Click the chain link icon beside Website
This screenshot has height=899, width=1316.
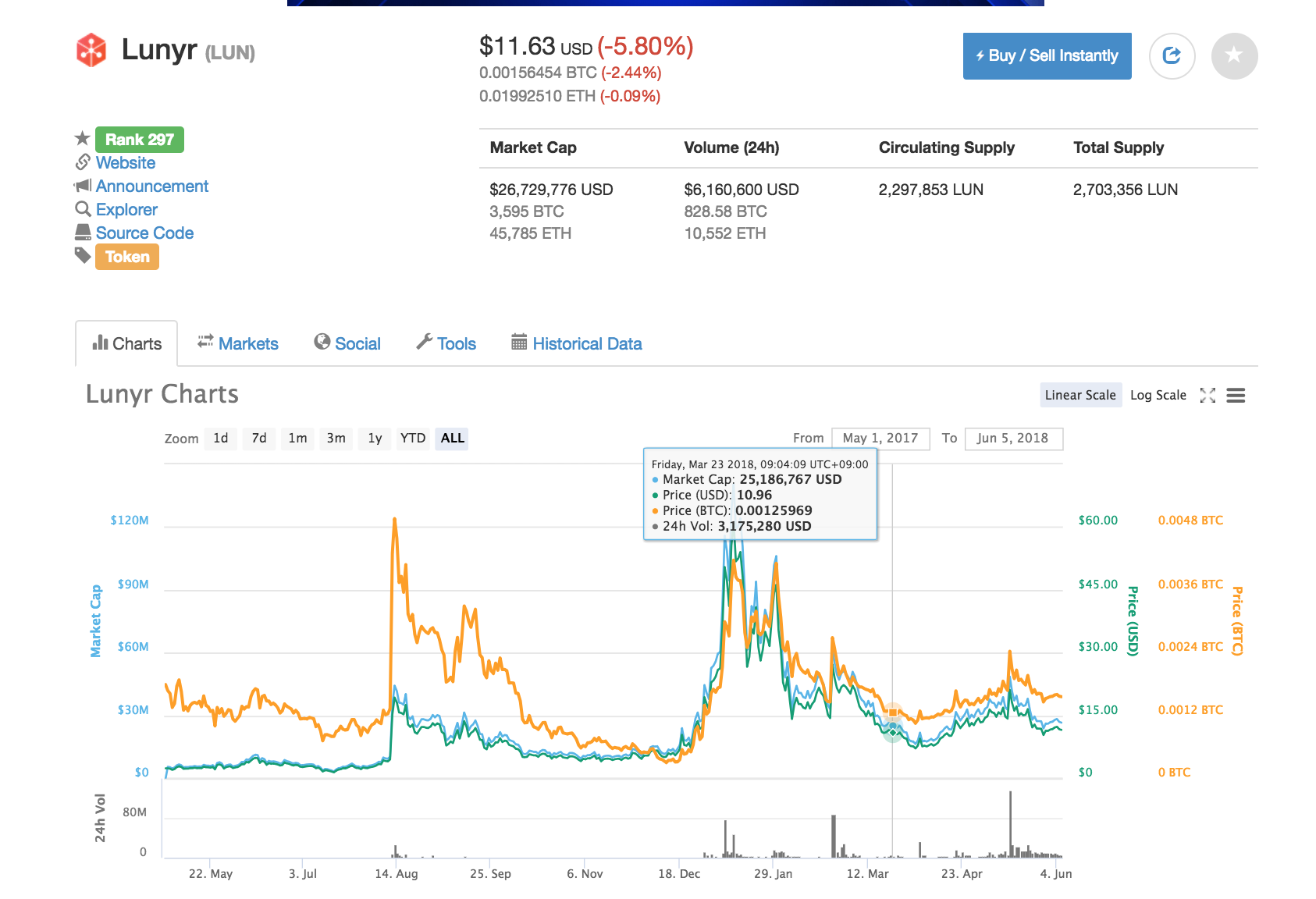coord(83,162)
